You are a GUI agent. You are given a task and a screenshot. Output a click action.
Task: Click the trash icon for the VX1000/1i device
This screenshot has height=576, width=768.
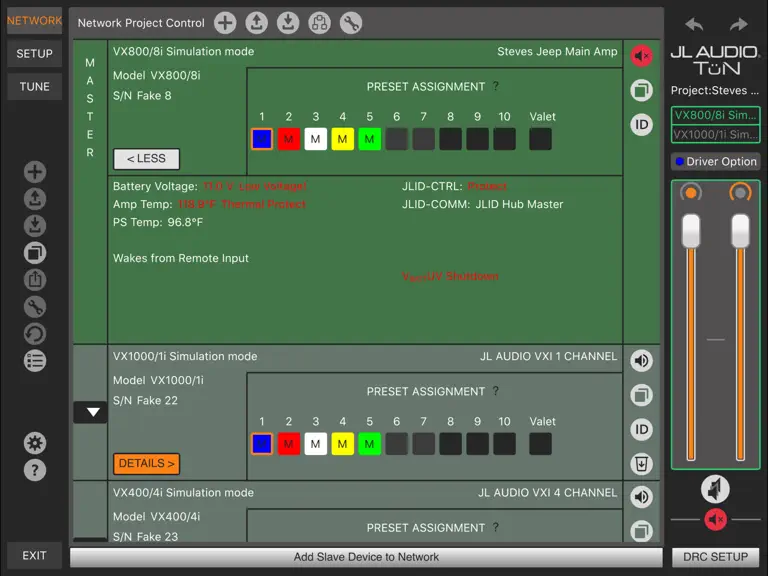641,463
